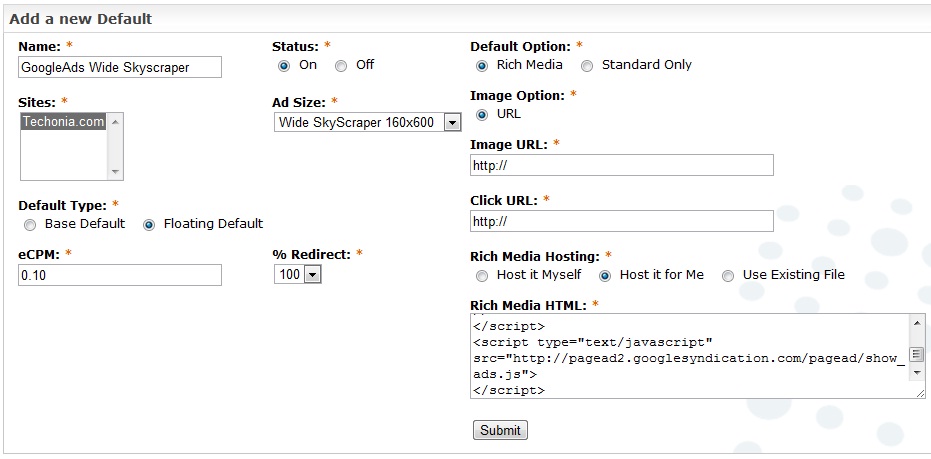Click the Name text field

pyautogui.click(x=120, y=67)
